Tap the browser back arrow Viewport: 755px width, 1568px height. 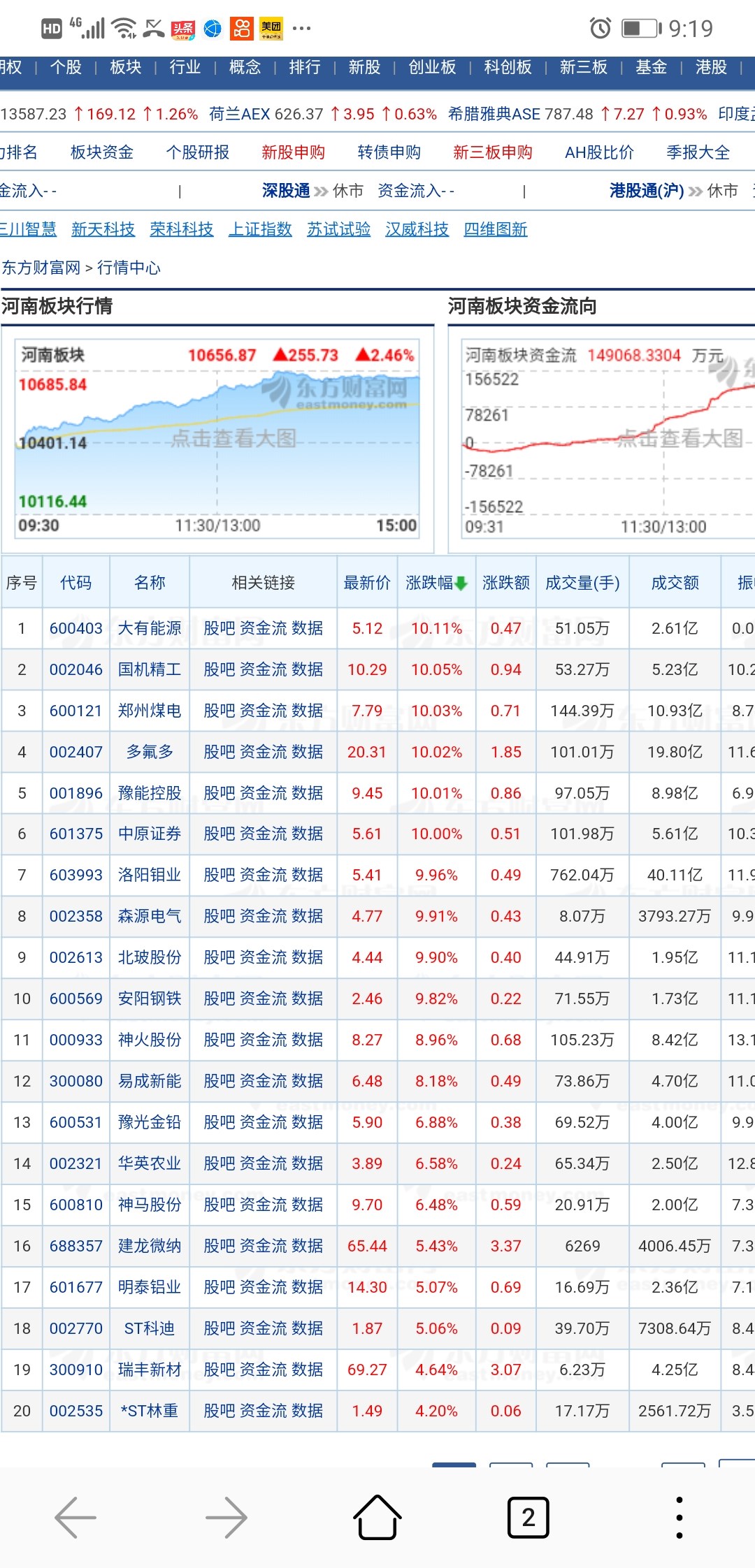(75, 1517)
